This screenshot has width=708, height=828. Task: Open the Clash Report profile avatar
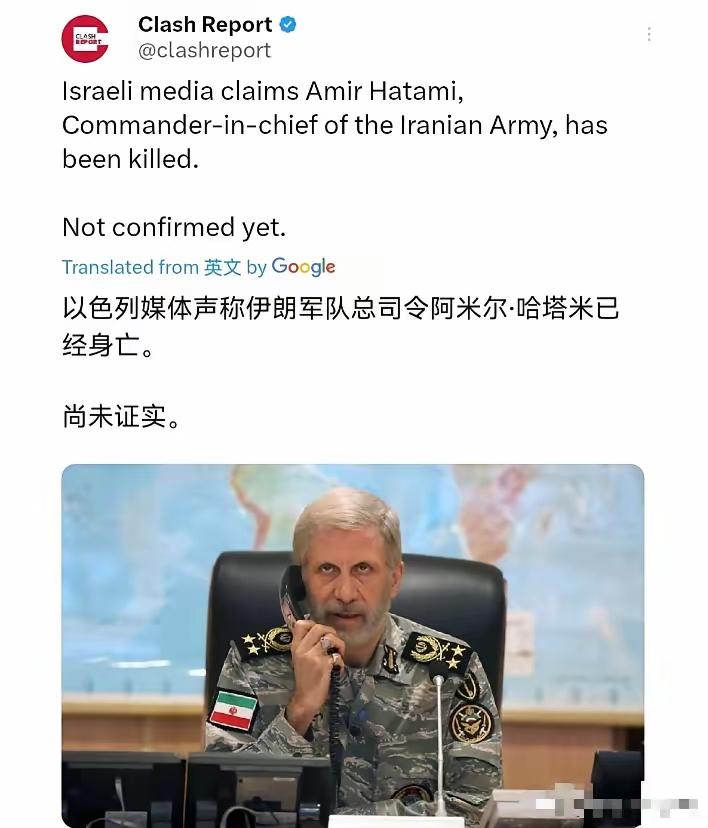pyautogui.click(x=85, y=39)
